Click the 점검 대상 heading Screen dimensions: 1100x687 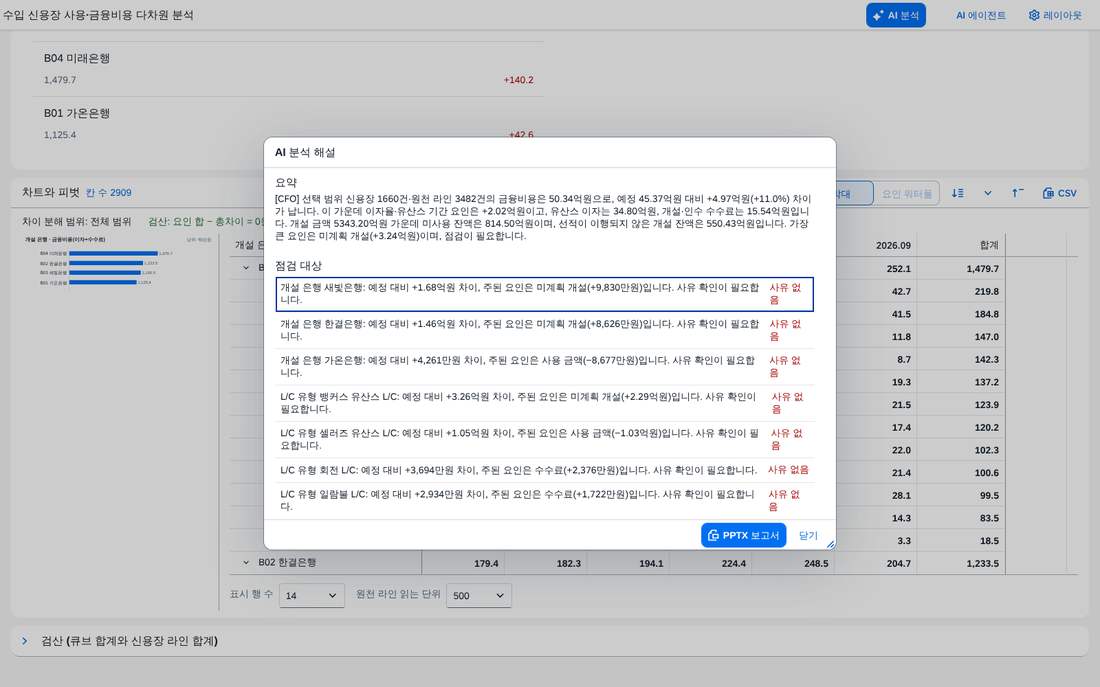298,266
